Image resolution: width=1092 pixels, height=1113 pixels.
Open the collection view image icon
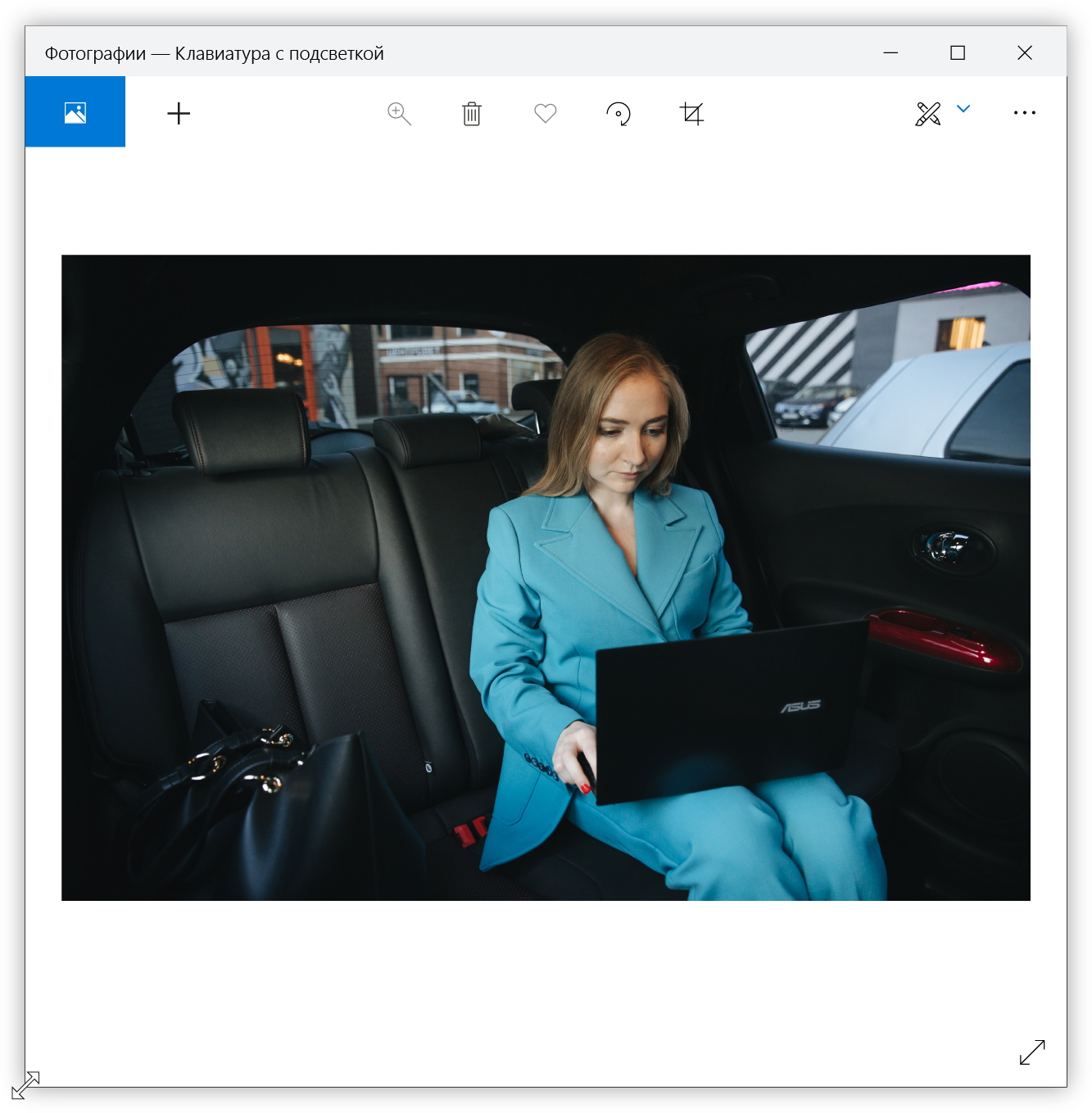coord(75,112)
